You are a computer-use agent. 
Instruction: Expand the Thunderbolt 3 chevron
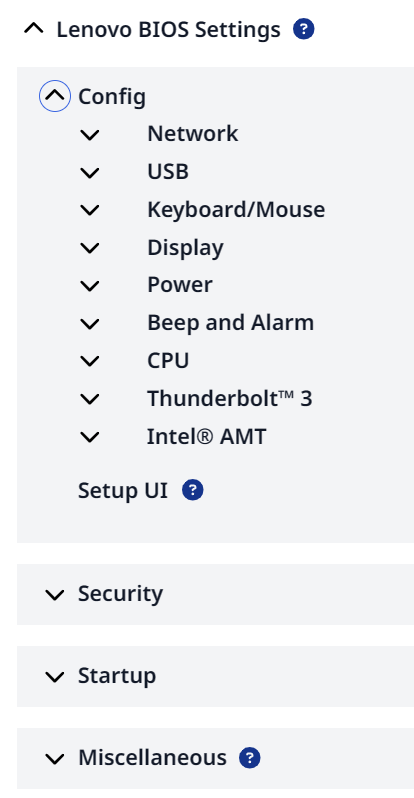click(90, 400)
